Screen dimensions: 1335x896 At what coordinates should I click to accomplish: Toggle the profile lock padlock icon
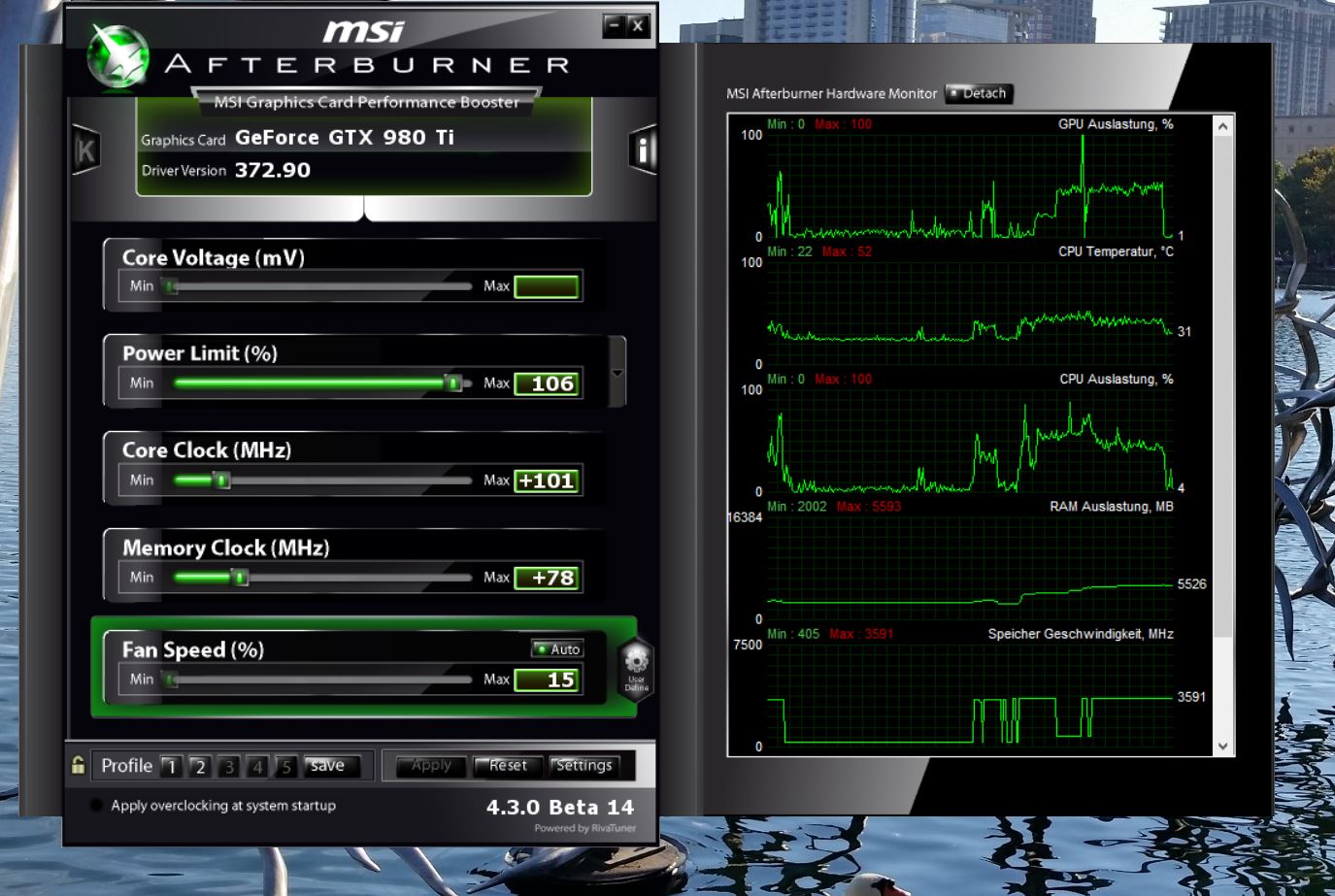(x=78, y=765)
